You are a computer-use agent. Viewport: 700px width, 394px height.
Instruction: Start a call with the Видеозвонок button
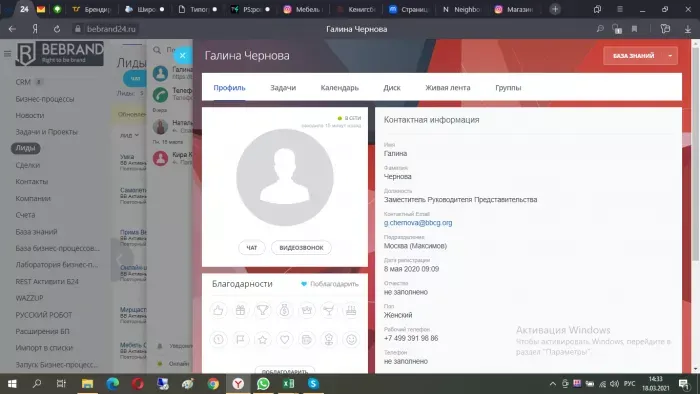[x=301, y=248]
